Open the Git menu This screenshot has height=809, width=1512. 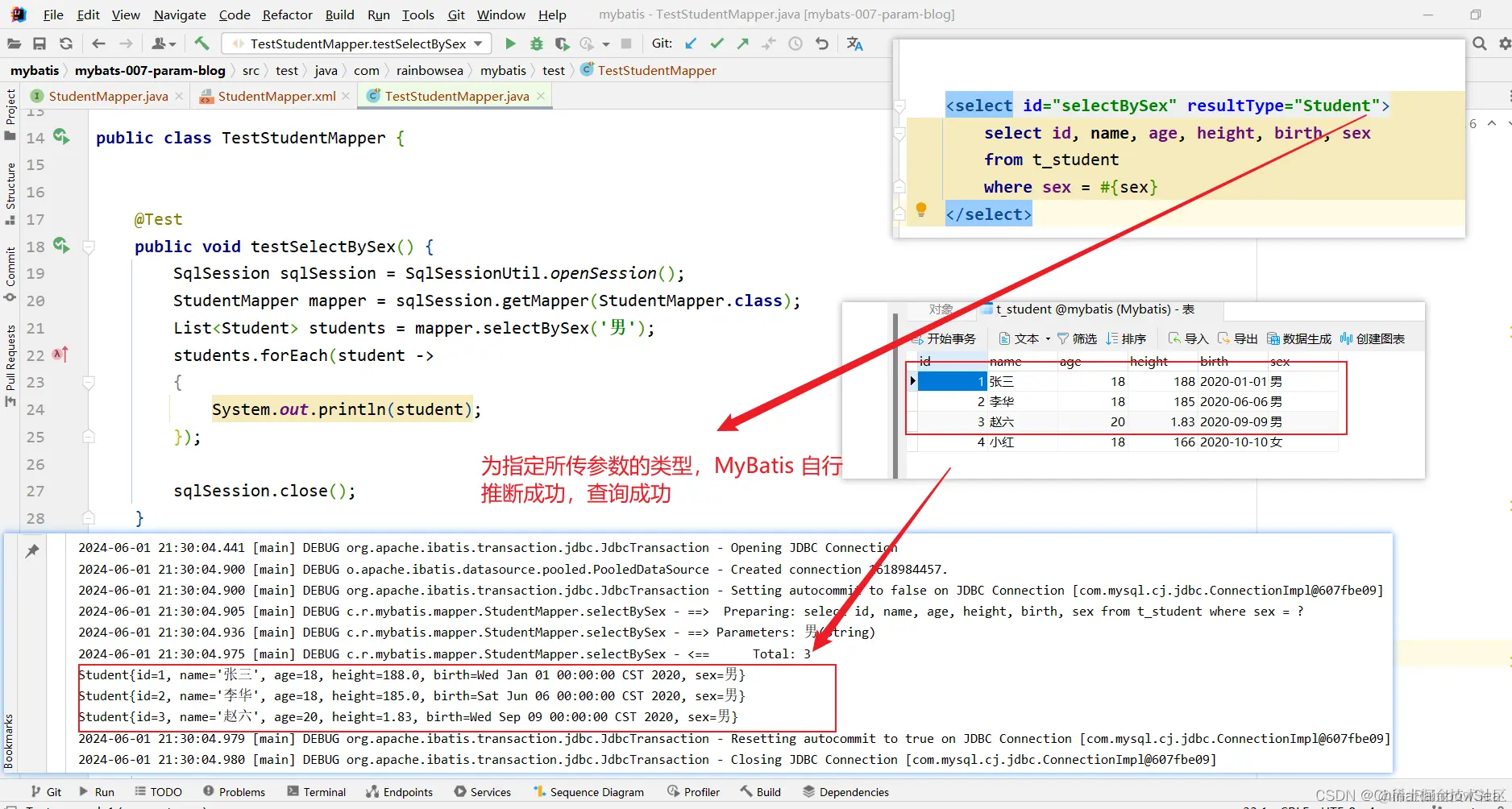click(x=456, y=15)
